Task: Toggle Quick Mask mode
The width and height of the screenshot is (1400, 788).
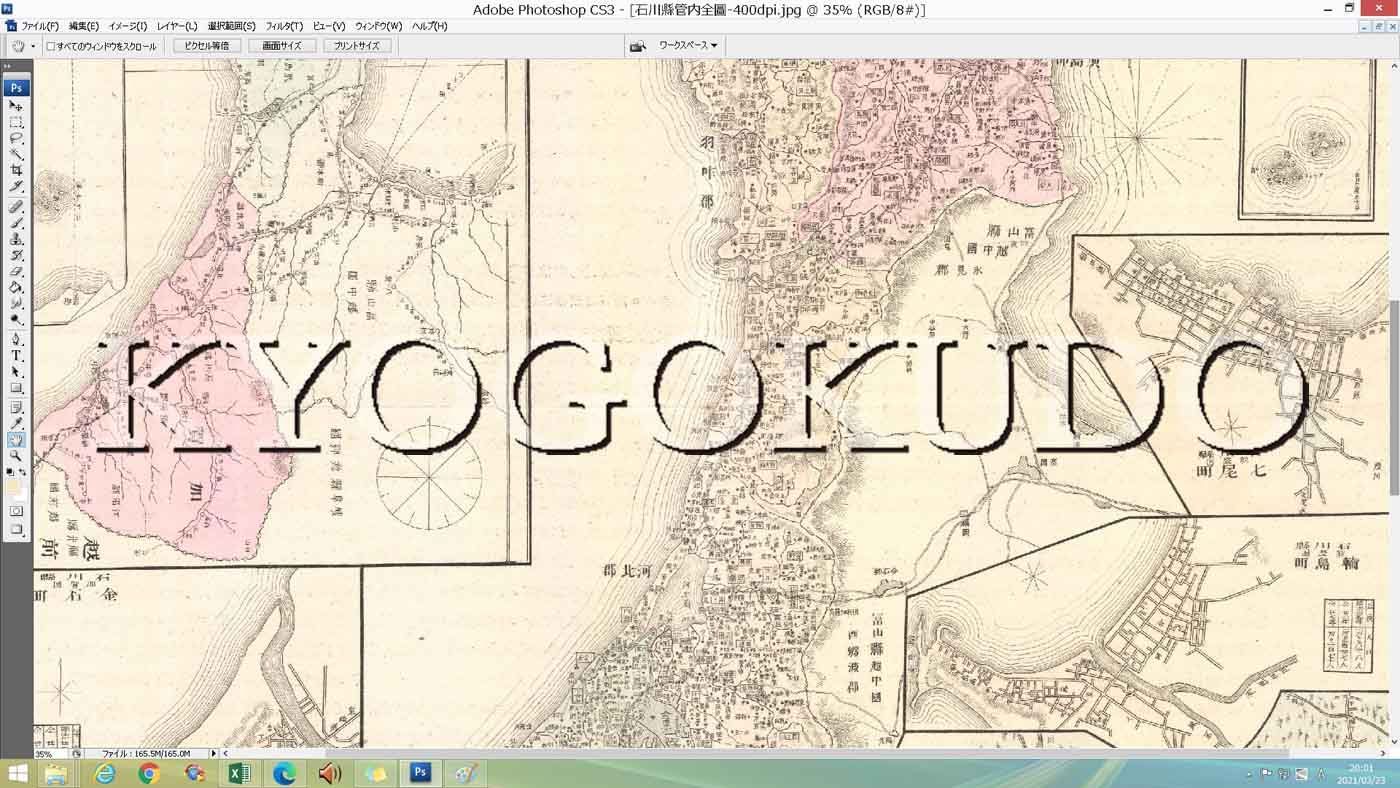Action: [16, 511]
